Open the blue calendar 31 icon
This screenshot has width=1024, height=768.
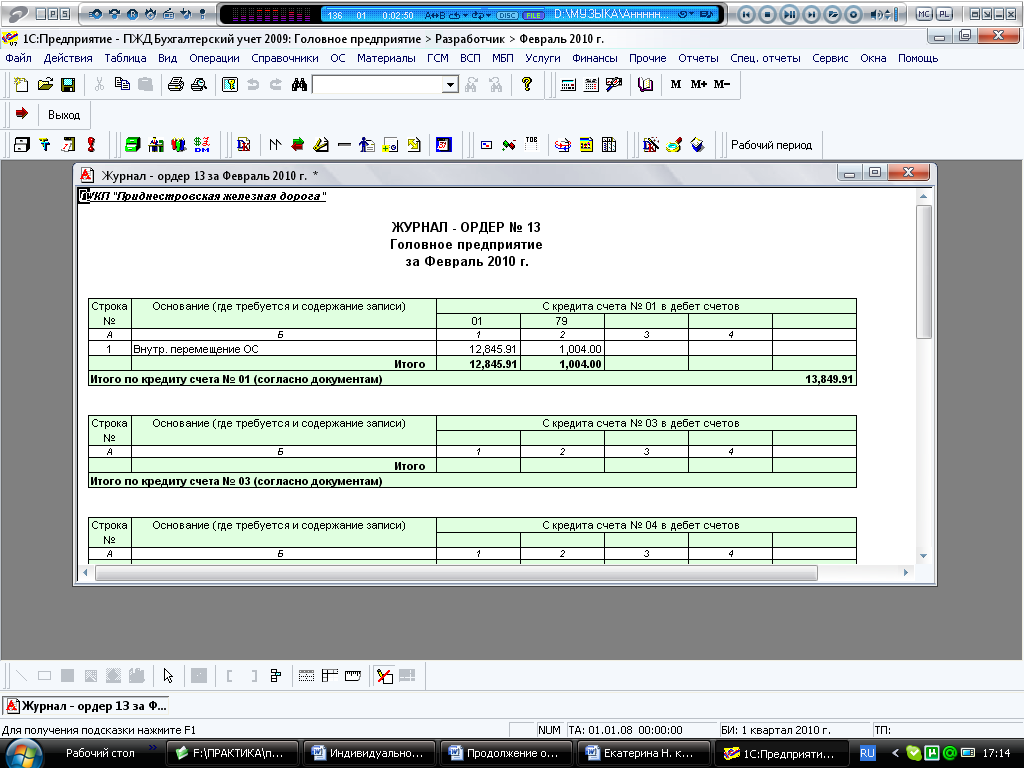(444, 145)
